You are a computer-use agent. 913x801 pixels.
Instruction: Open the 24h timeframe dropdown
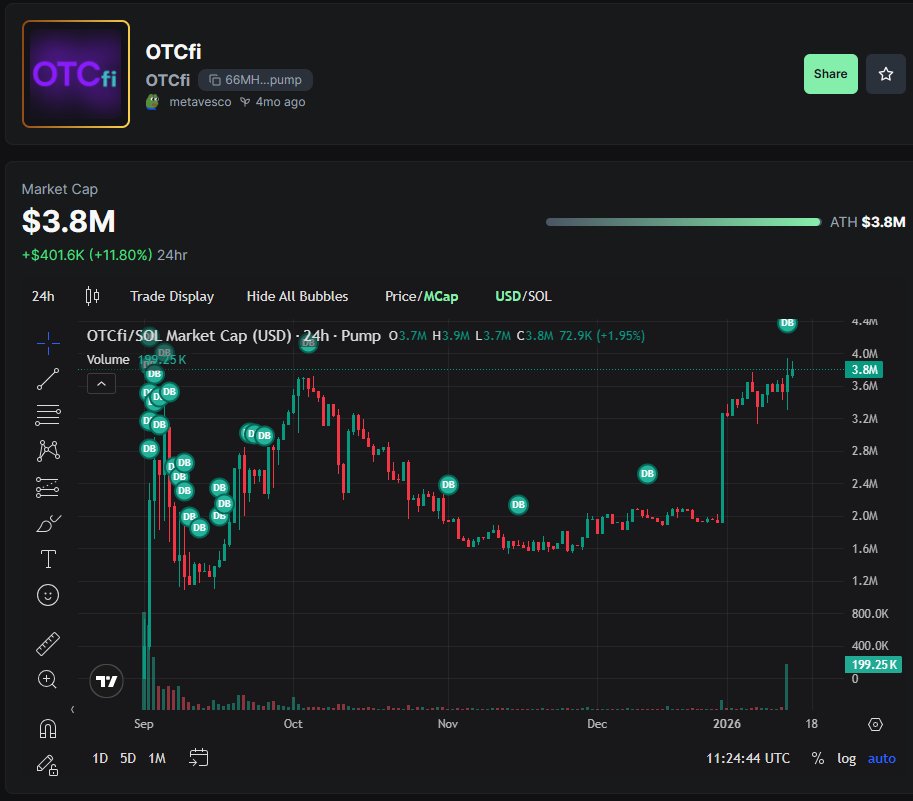pos(42,296)
